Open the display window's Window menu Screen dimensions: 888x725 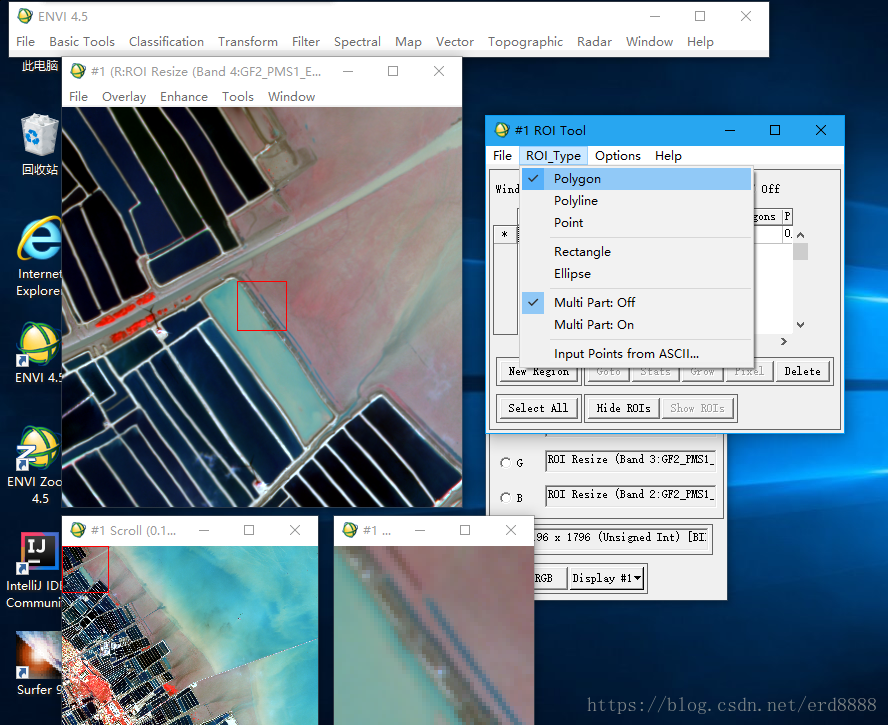292,97
